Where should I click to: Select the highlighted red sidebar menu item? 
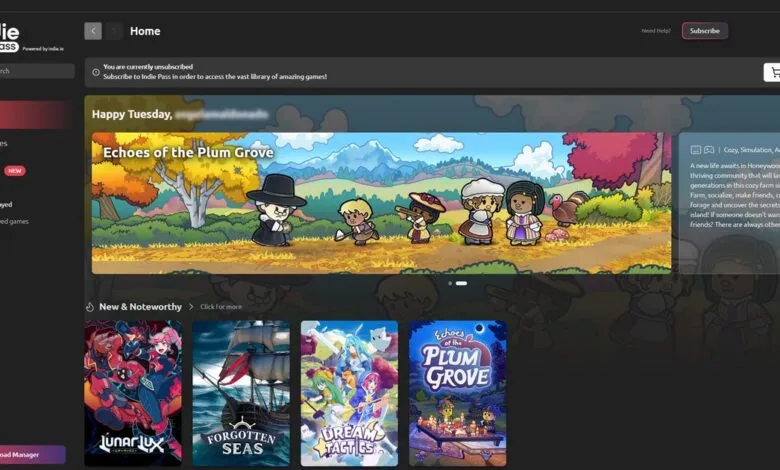35,115
